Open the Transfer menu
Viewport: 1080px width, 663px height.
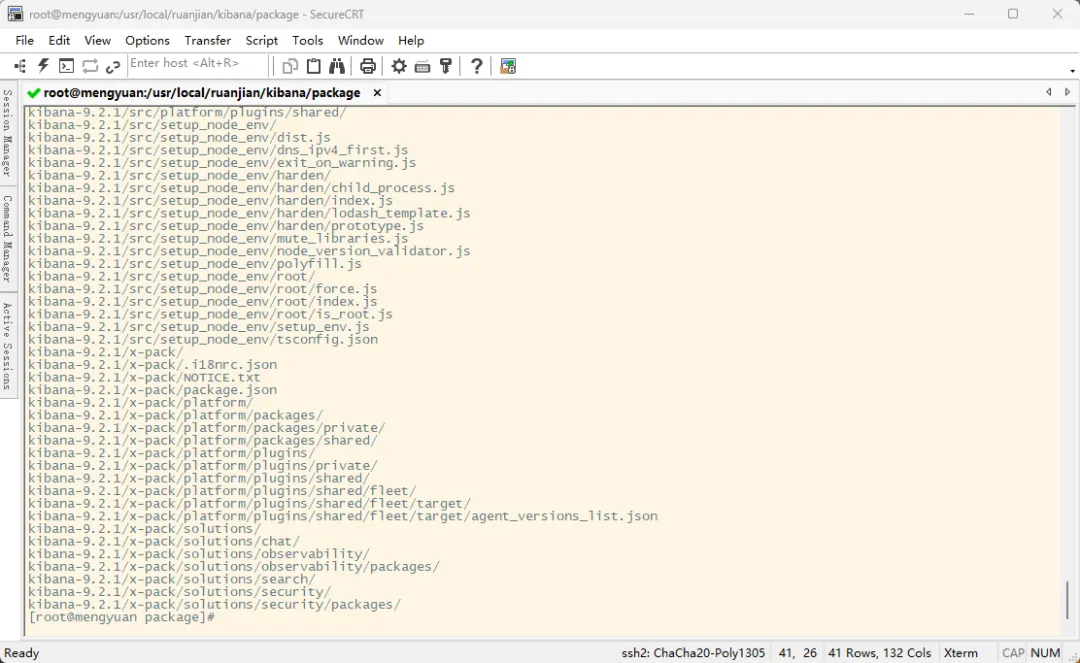[x=207, y=41]
